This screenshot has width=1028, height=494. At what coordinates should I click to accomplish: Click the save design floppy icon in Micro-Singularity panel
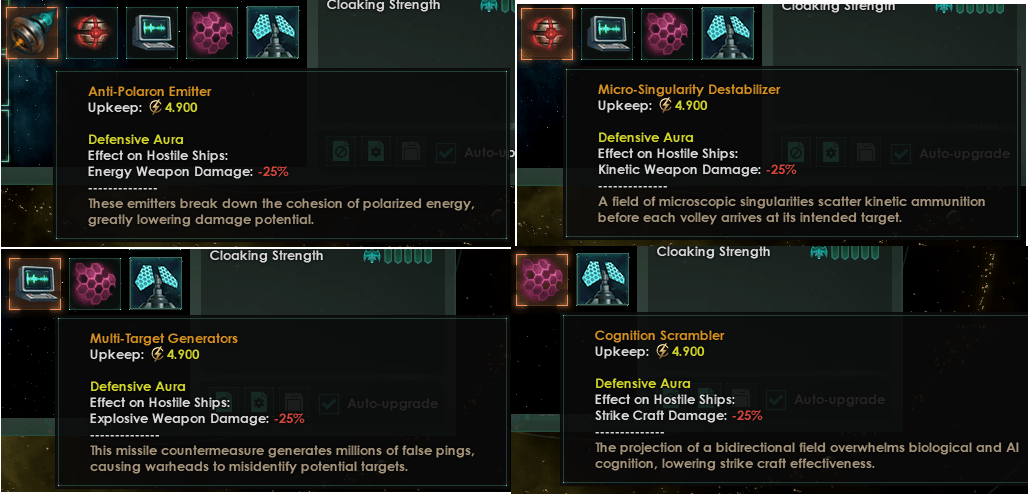coord(866,153)
